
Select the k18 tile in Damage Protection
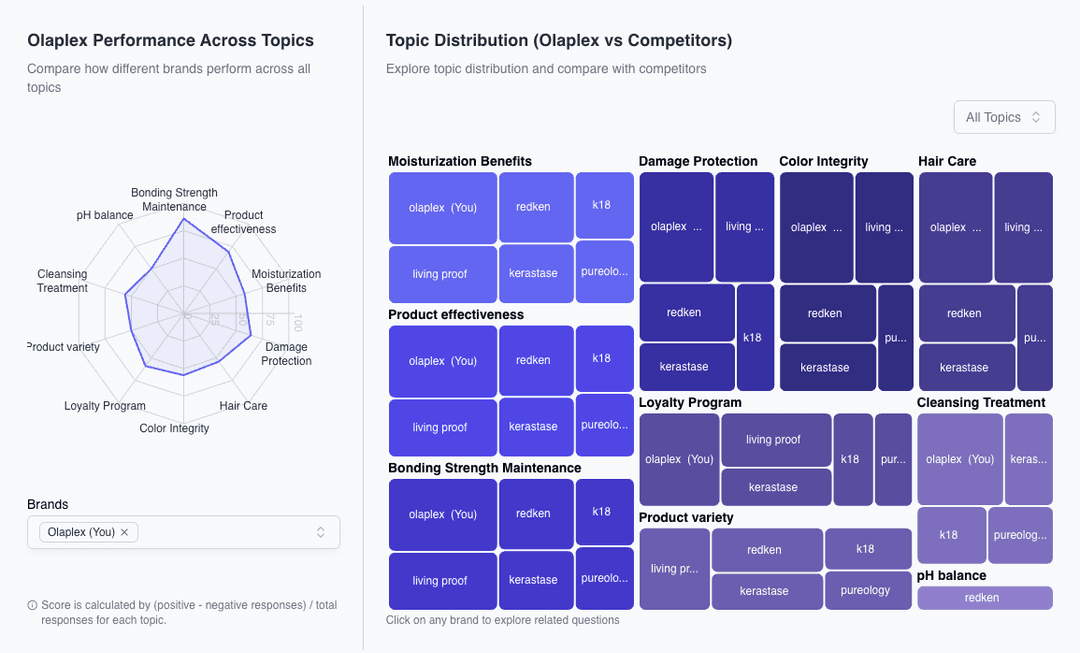[754, 337]
